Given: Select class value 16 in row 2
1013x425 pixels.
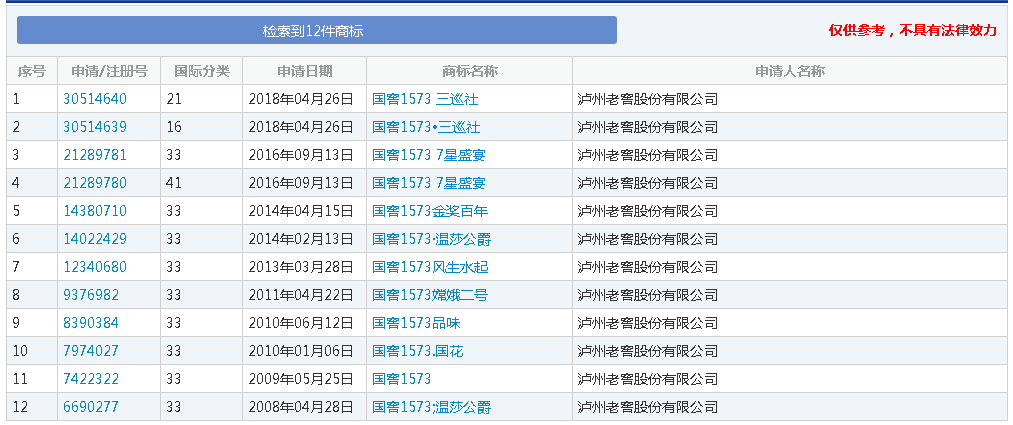Looking at the screenshot, I should coord(174,127).
